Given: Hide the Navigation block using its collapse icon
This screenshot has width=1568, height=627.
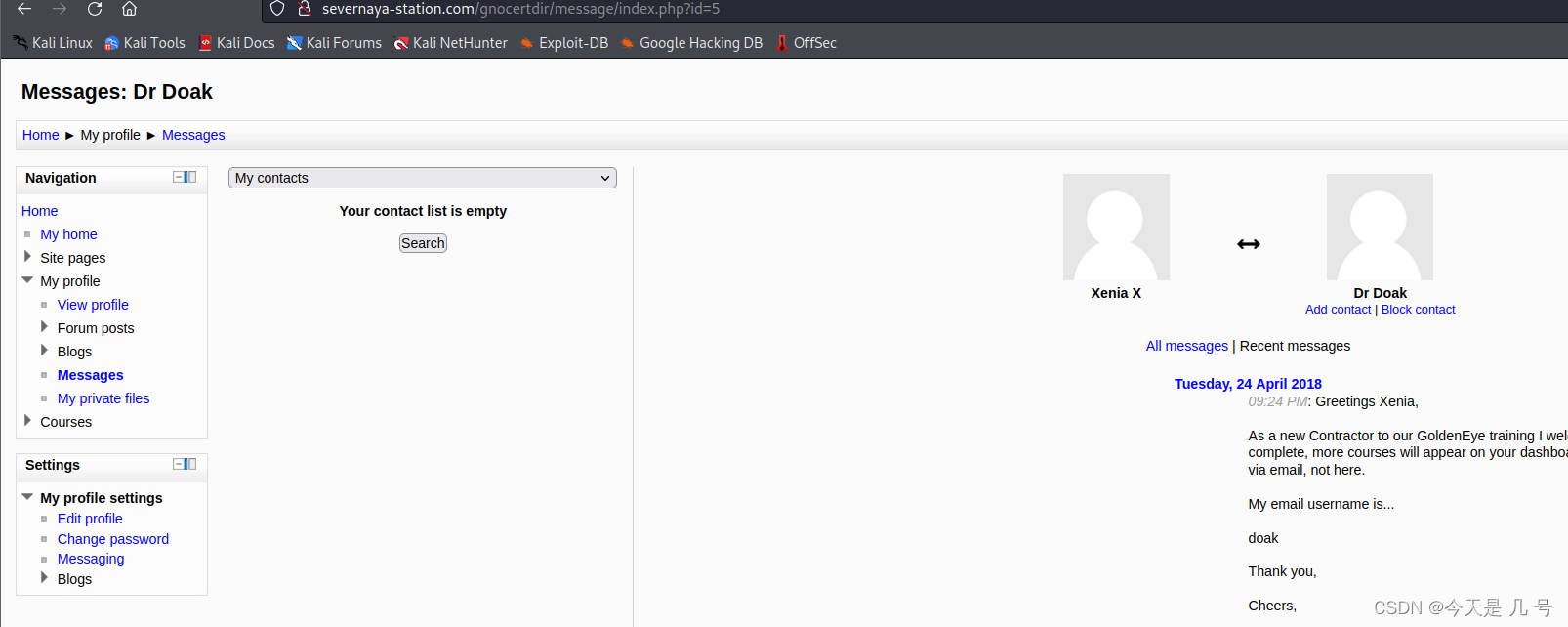Looking at the screenshot, I should click(179, 177).
